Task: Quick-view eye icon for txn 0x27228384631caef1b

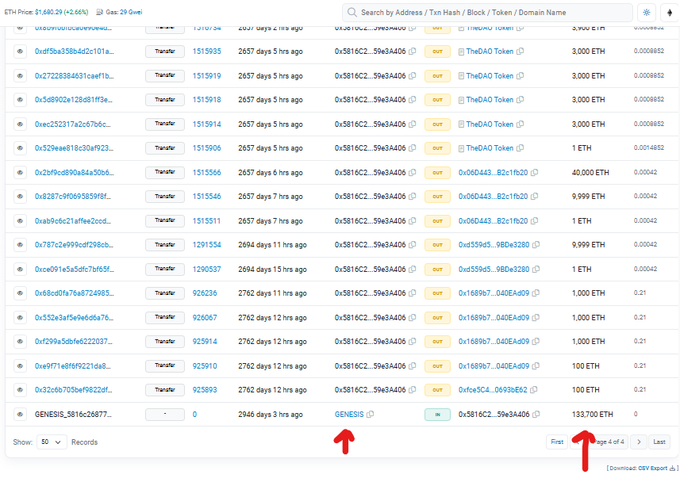Action: pyautogui.click(x=20, y=75)
